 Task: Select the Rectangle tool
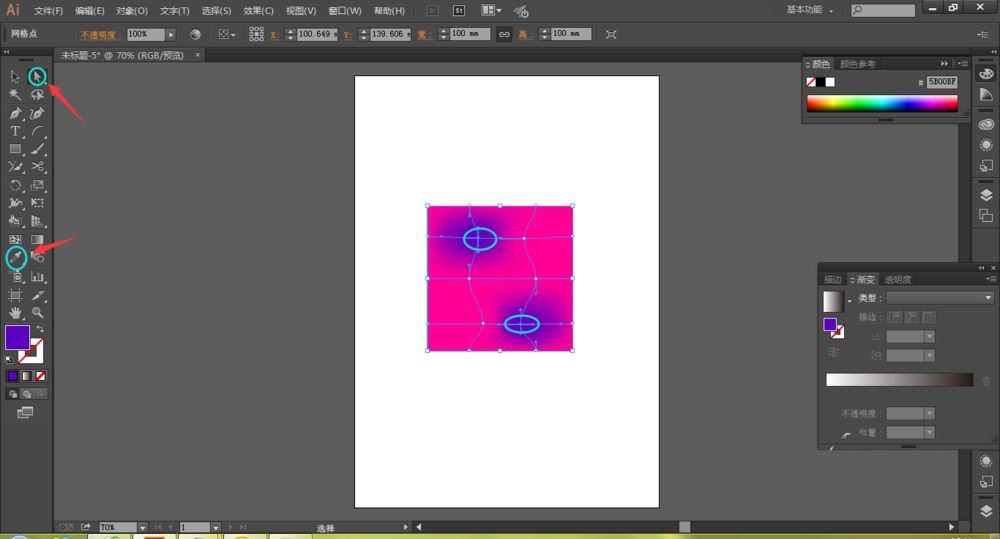pos(15,149)
